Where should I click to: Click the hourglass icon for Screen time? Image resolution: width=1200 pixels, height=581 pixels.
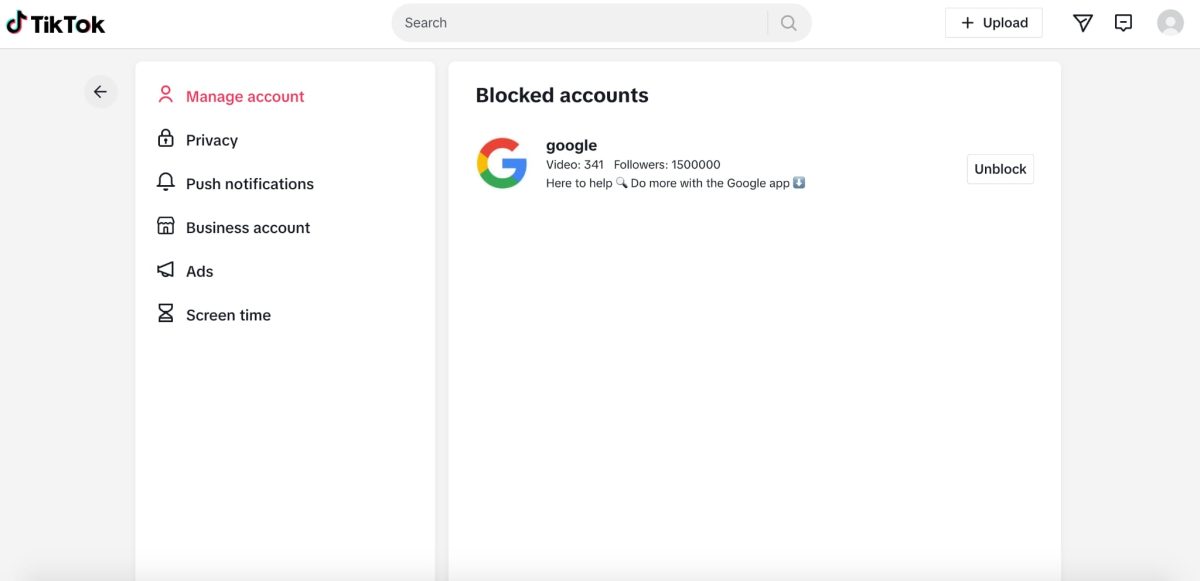(x=166, y=314)
